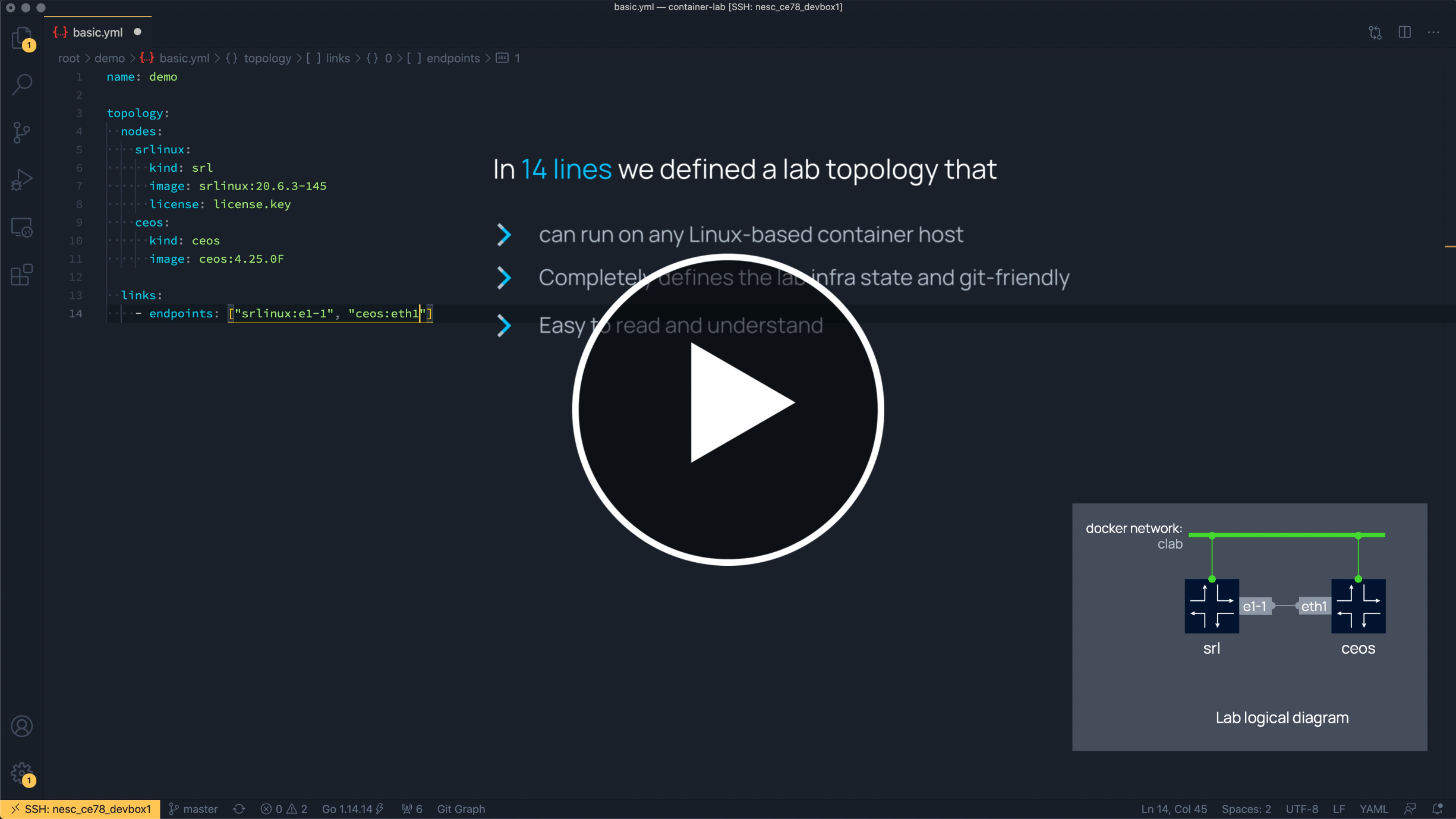This screenshot has width=1456, height=819.
Task: Select the LF line ending status item
Action: click(1340, 809)
